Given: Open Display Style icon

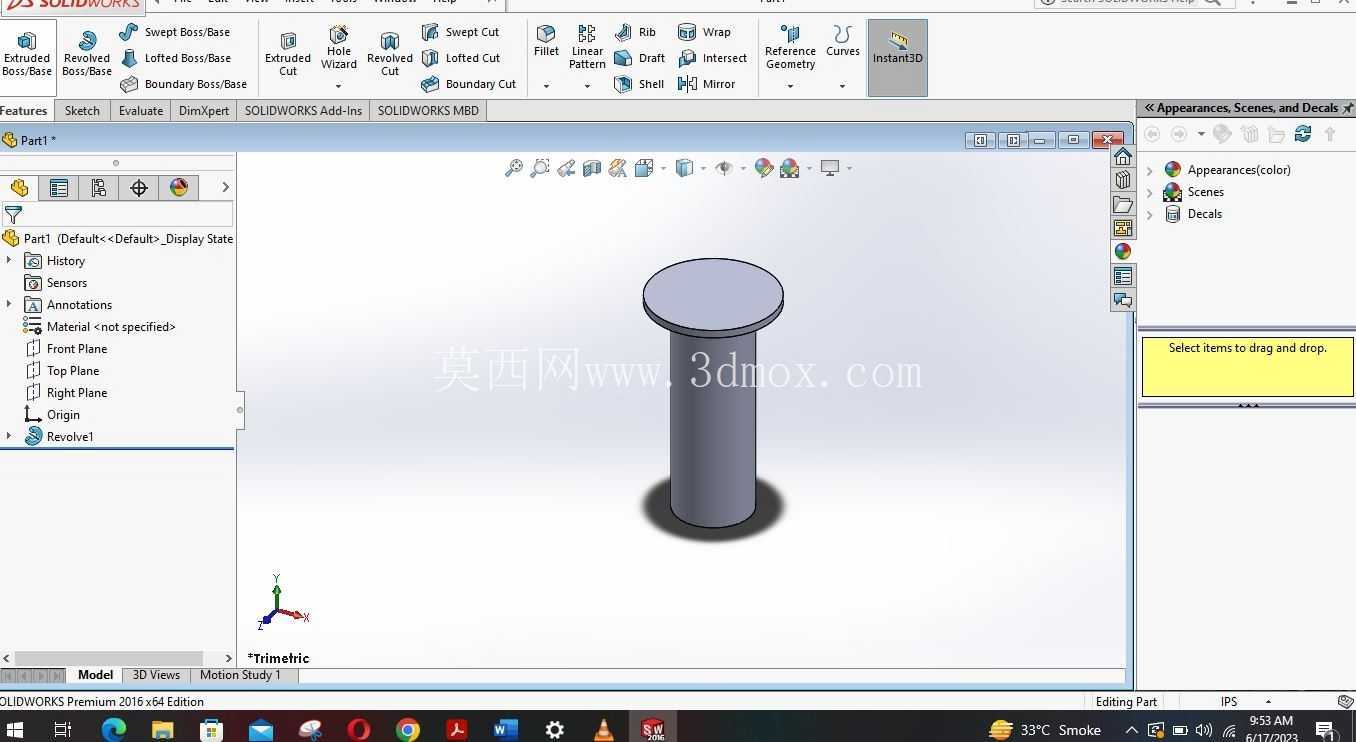Looking at the screenshot, I should coord(684,168).
